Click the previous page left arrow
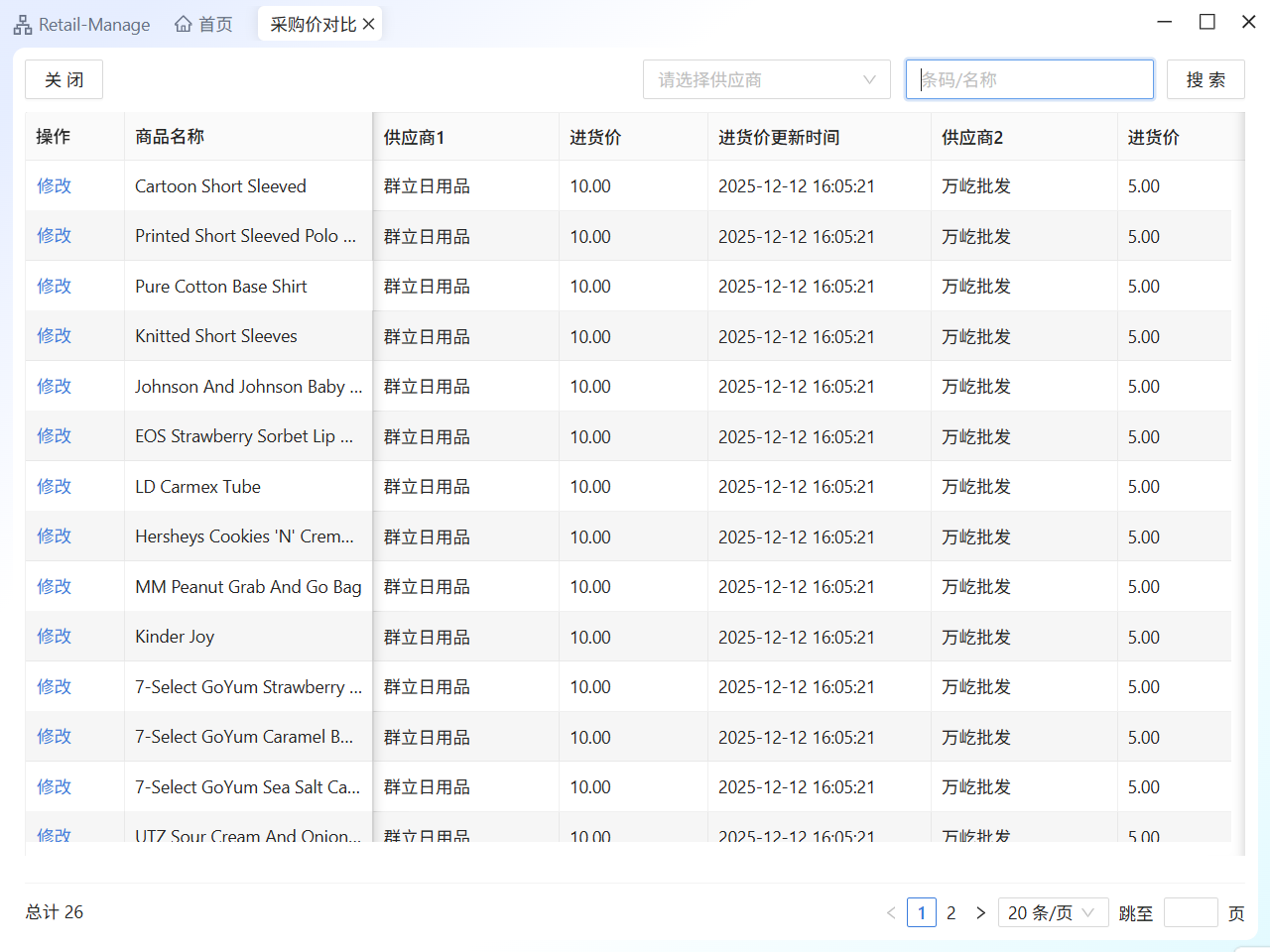1270x952 pixels. (x=891, y=912)
